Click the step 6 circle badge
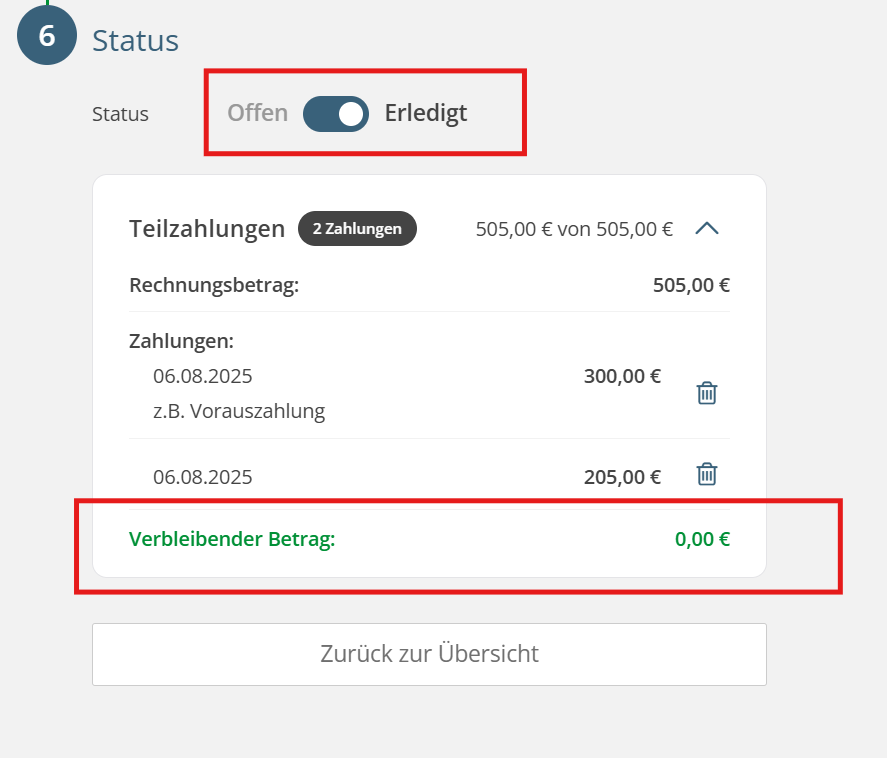This screenshot has width=887, height=758. [x=47, y=35]
